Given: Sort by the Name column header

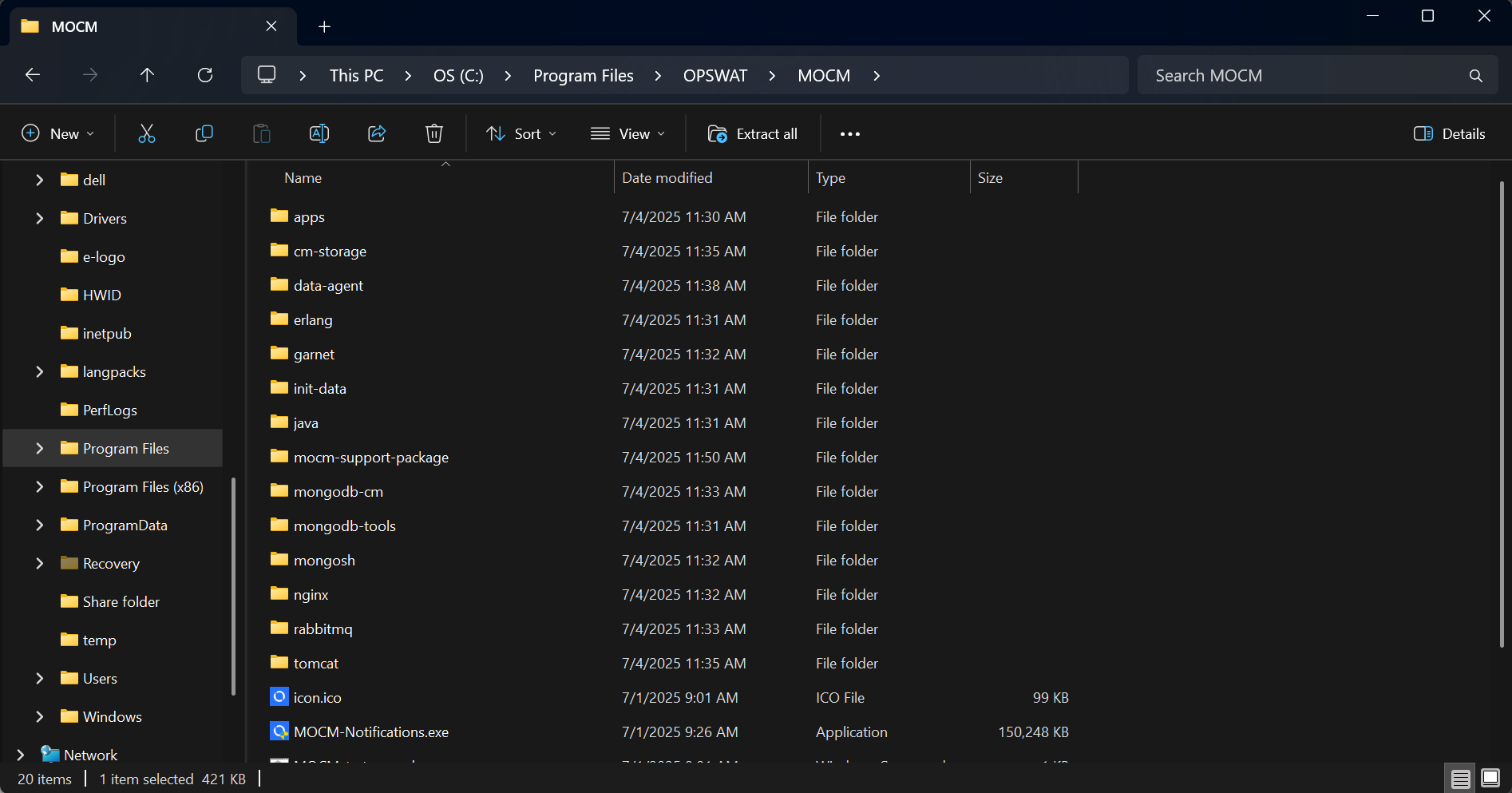Looking at the screenshot, I should (x=303, y=178).
